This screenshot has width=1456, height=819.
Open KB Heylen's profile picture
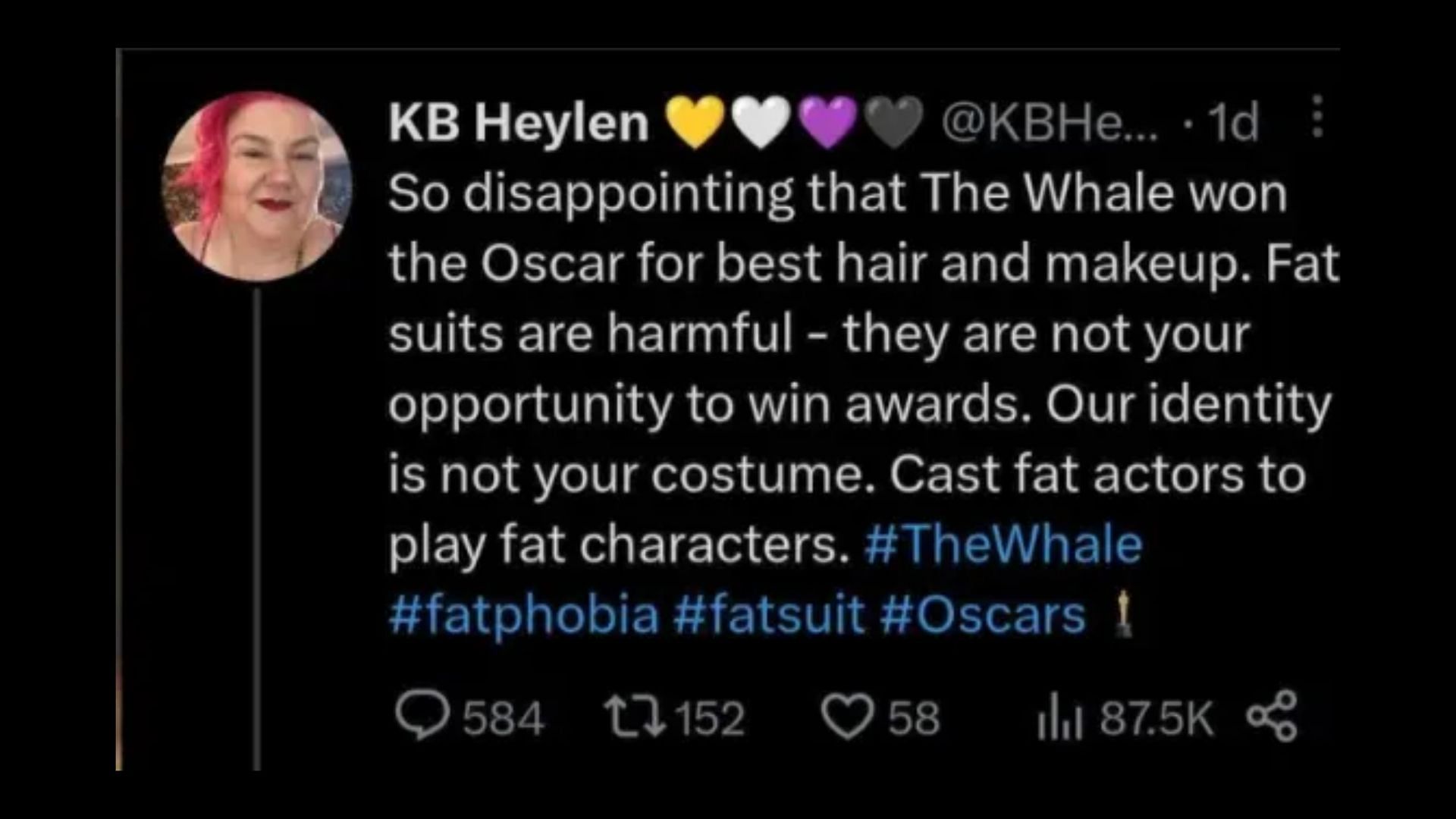[256, 187]
